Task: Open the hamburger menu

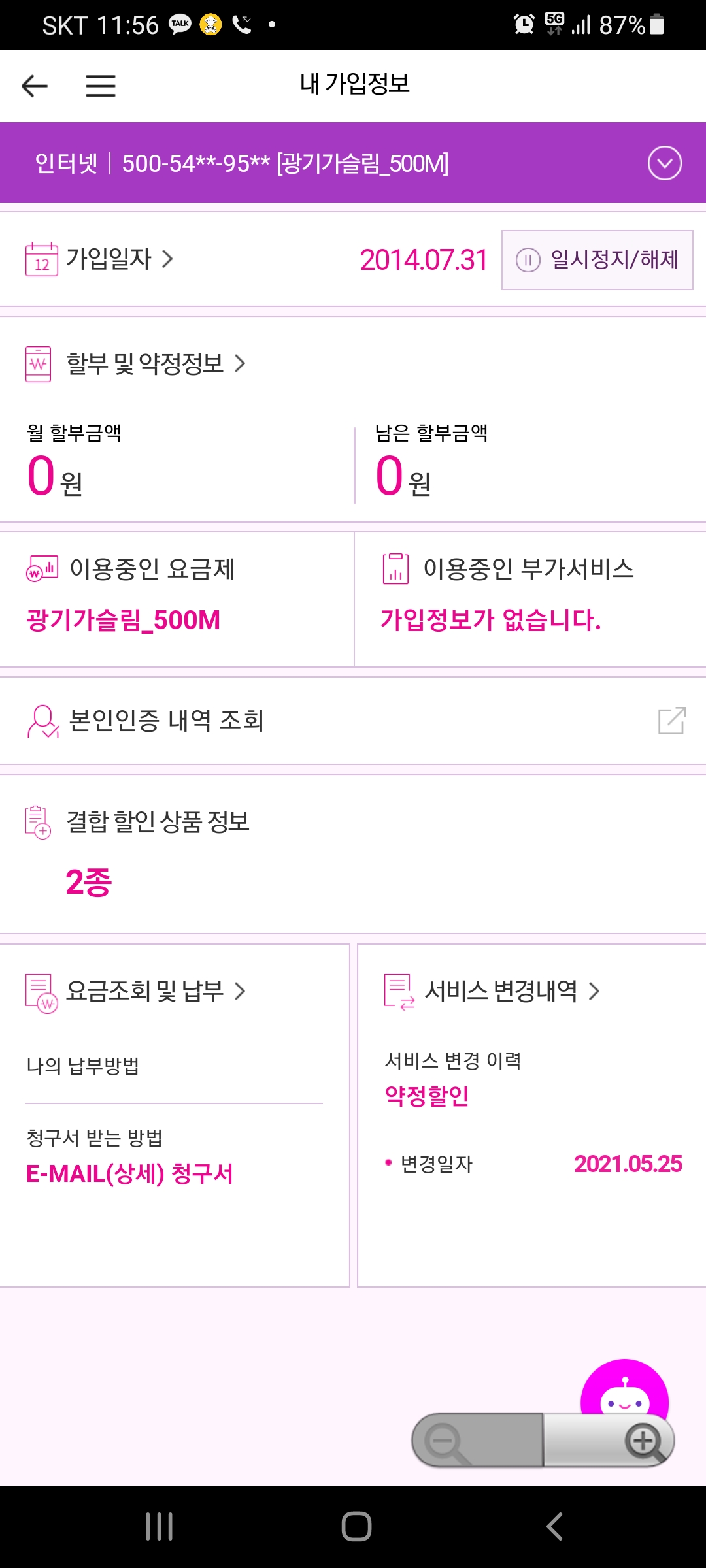Action: tap(101, 86)
